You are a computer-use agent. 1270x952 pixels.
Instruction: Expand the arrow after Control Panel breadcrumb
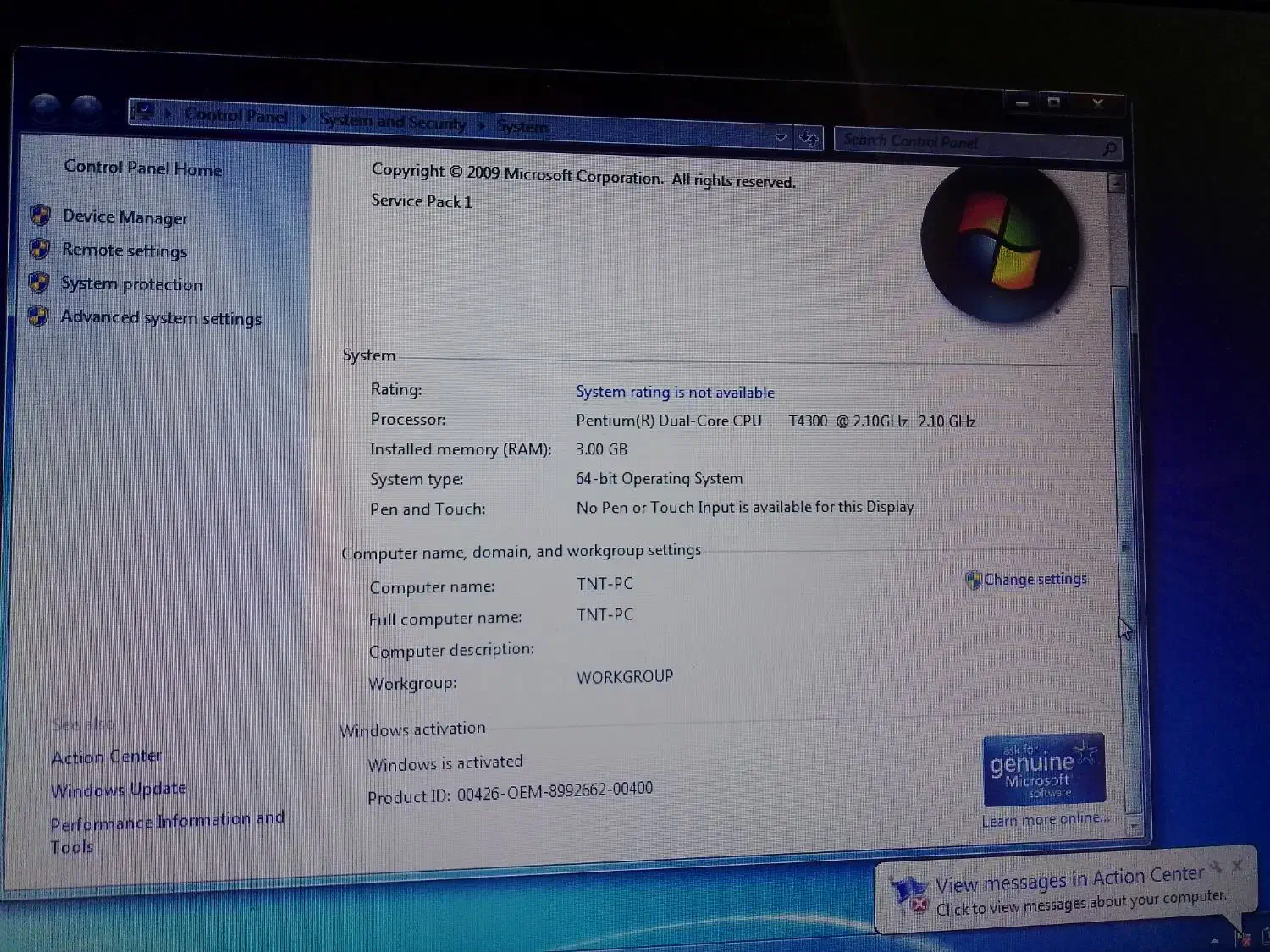click(304, 118)
